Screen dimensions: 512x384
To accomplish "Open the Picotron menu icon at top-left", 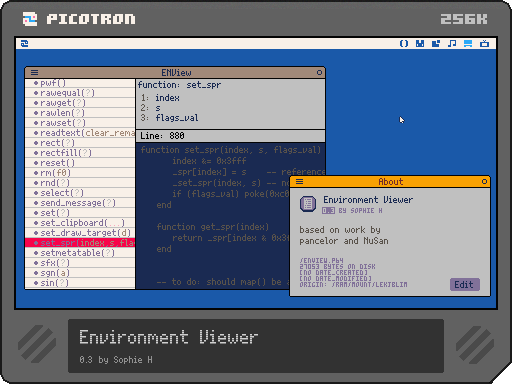I will [24, 44].
